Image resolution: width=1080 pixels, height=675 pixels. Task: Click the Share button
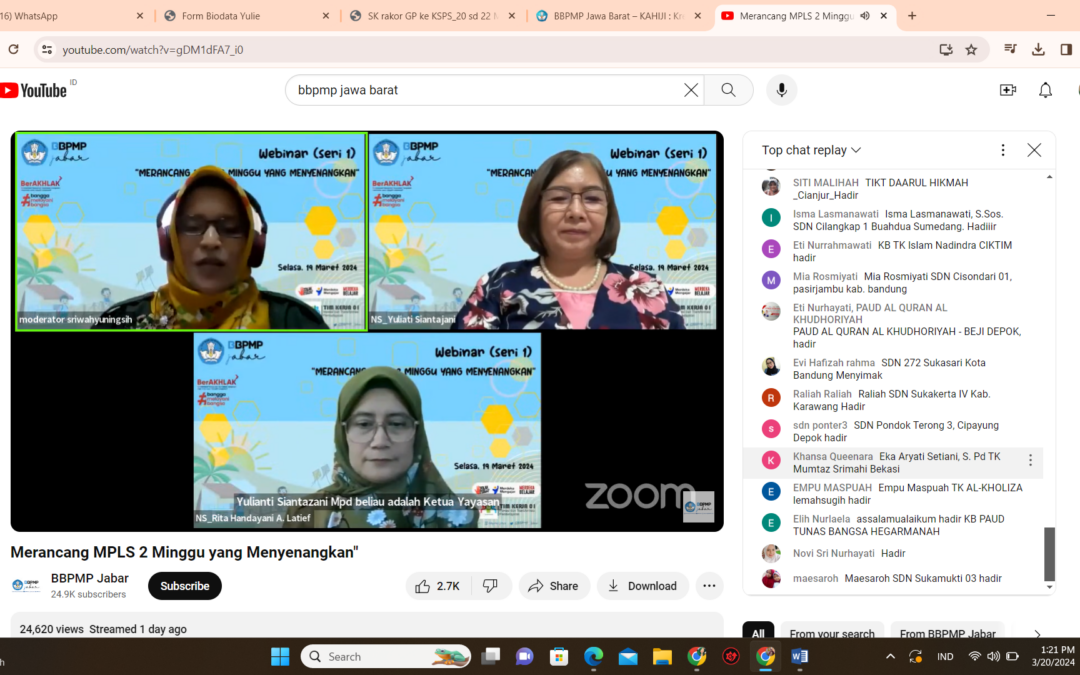pos(553,586)
